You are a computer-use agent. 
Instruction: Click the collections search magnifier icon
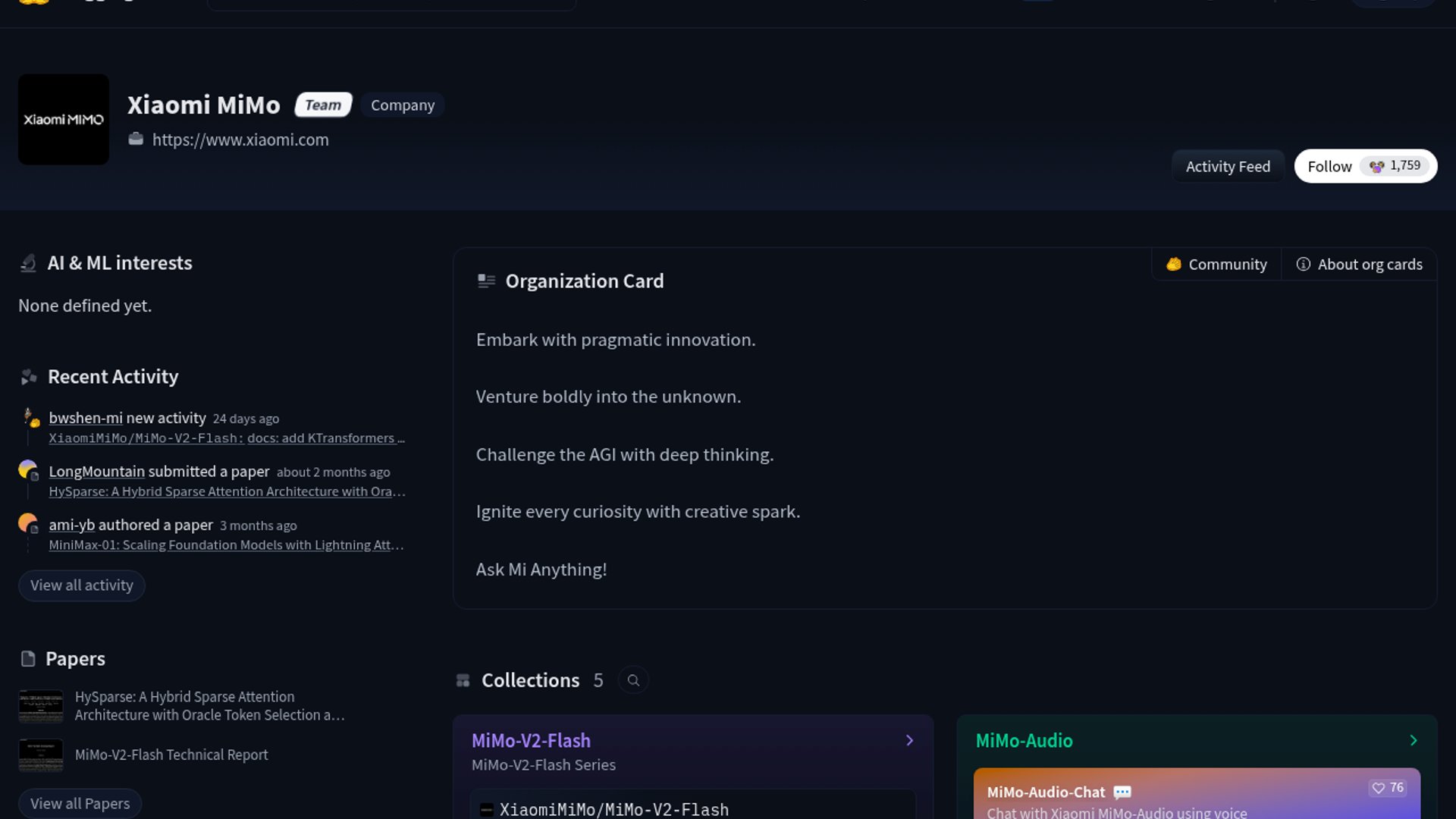(633, 680)
